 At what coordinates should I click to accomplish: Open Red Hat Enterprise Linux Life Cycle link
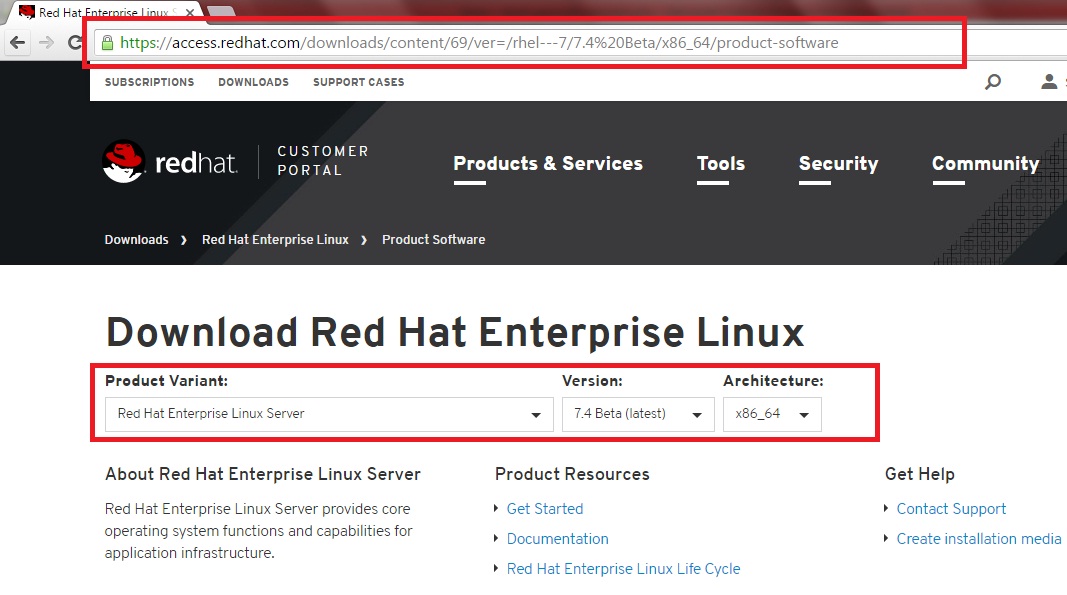tap(623, 568)
